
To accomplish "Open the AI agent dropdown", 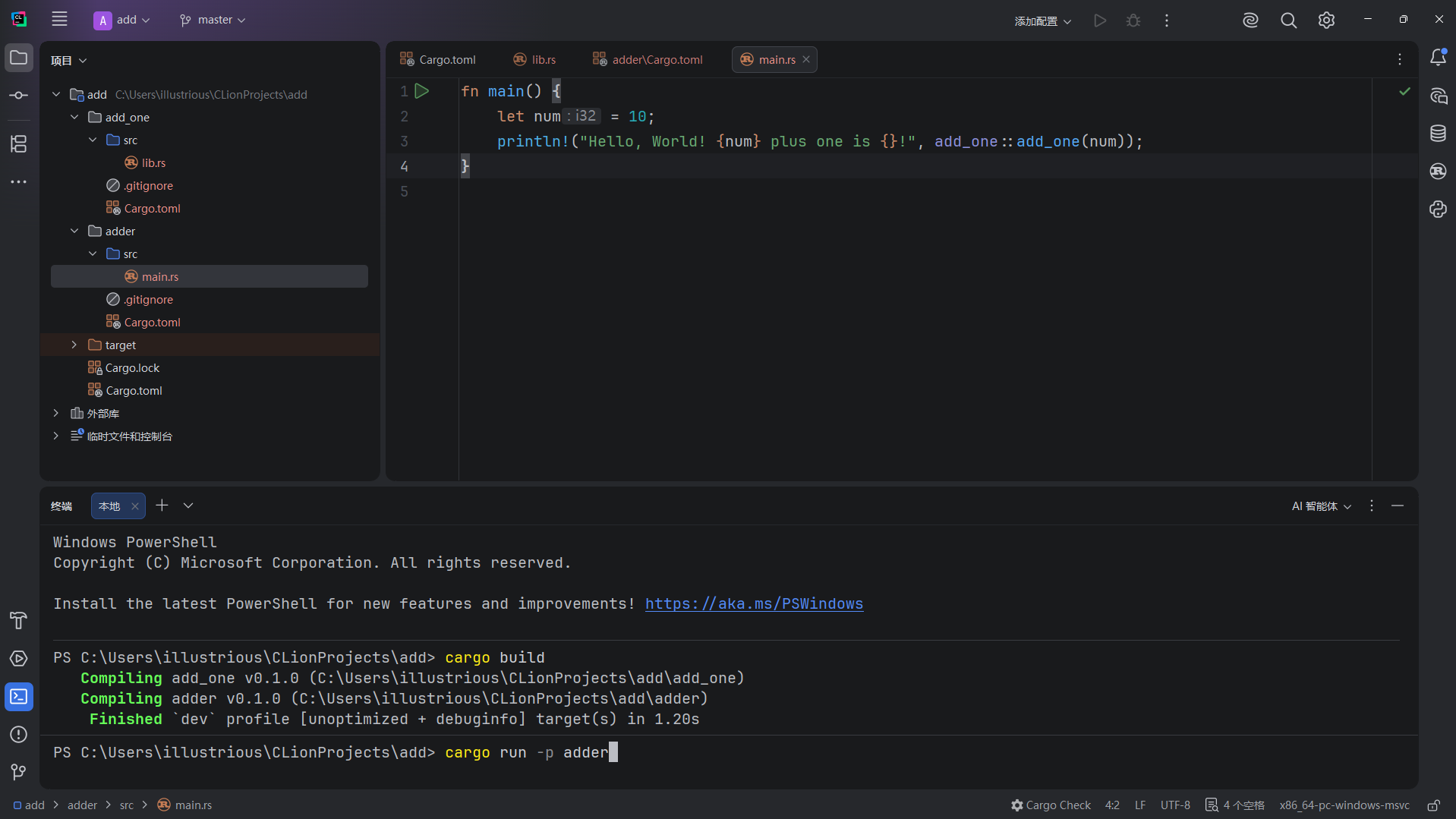I will click(x=1321, y=506).
